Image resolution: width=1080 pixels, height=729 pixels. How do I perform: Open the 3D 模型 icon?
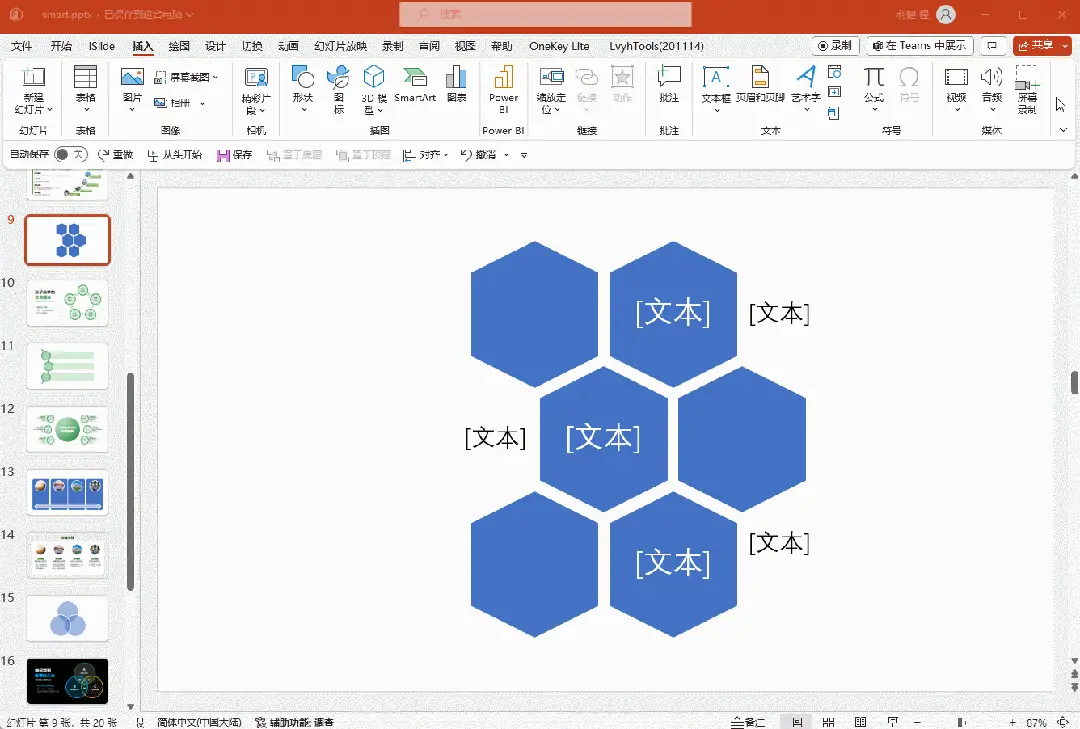[374, 84]
